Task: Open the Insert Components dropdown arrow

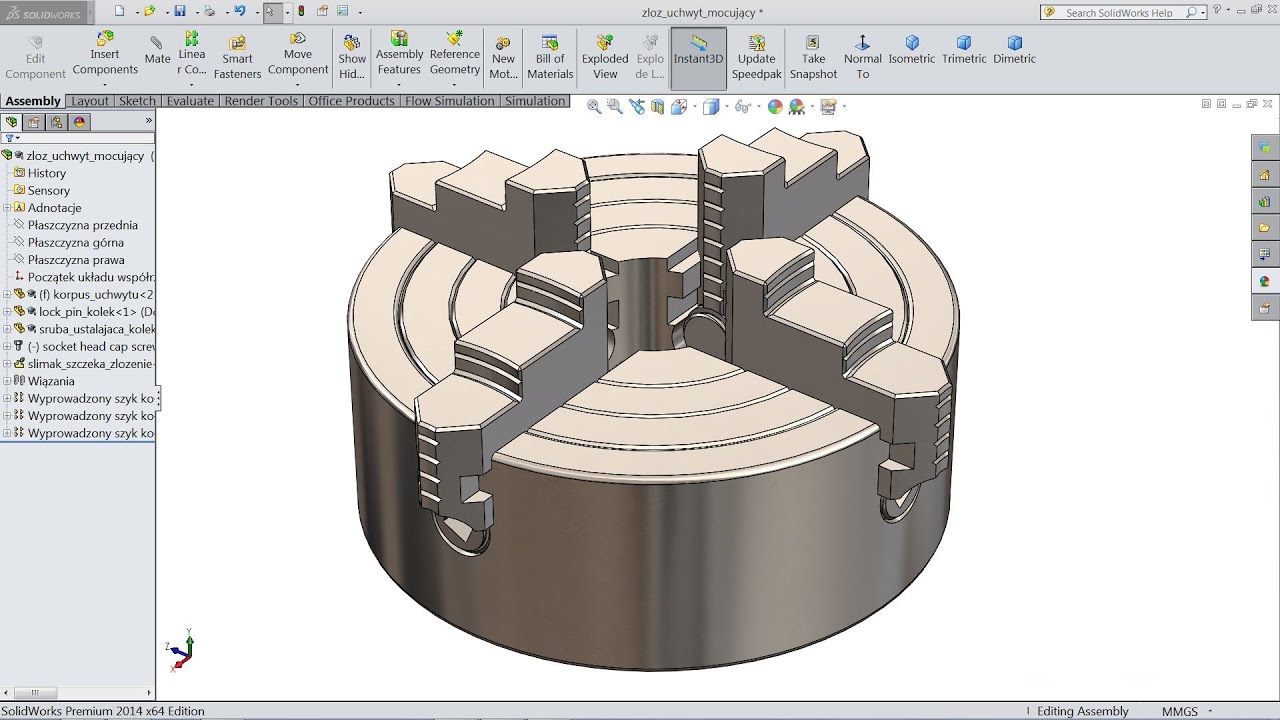Action: point(105,84)
